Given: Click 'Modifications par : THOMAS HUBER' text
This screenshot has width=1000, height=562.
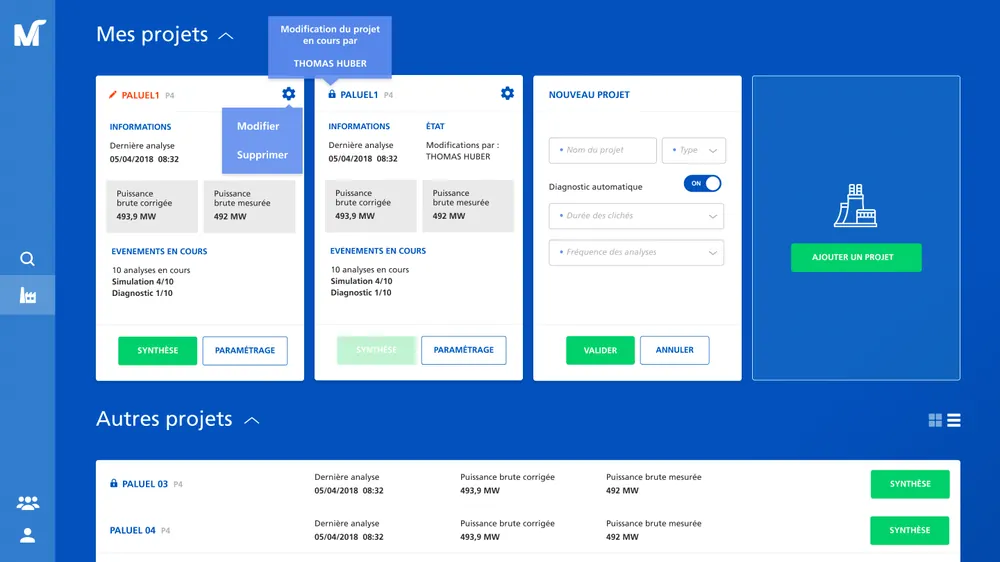Looking at the screenshot, I should [x=462, y=151].
